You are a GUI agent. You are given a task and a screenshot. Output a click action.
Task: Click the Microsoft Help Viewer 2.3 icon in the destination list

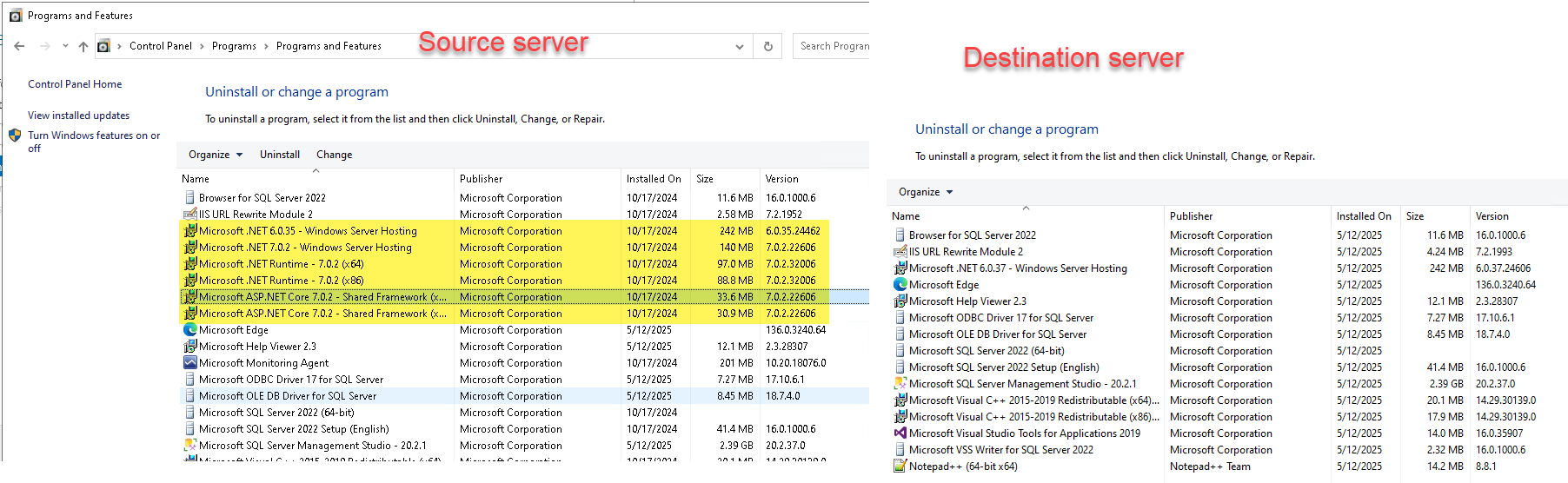tap(900, 301)
